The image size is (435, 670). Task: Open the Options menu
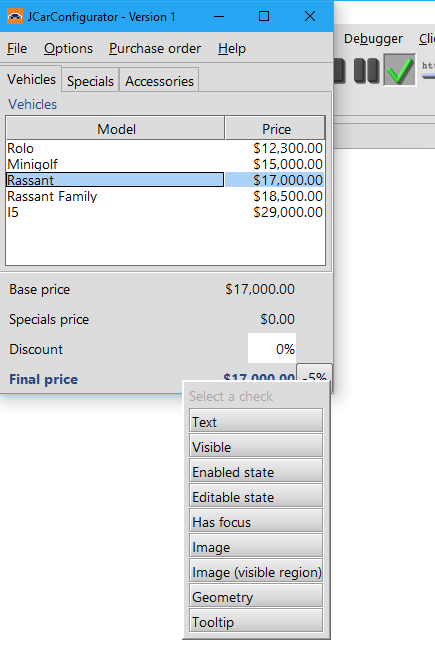(x=68, y=49)
